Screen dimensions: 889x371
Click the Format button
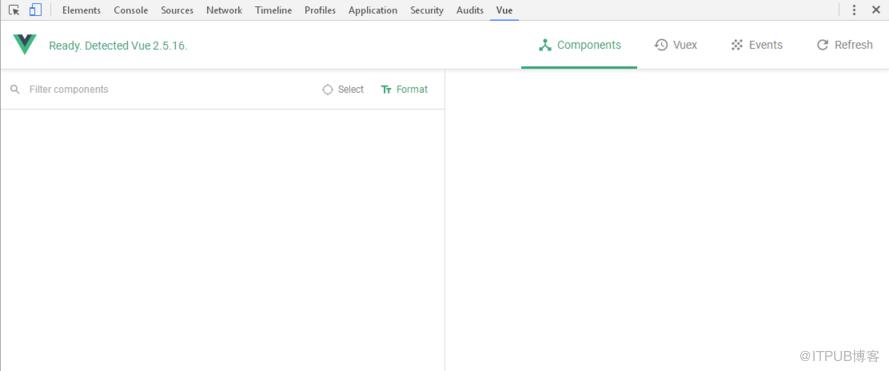click(x=404, y=89)
